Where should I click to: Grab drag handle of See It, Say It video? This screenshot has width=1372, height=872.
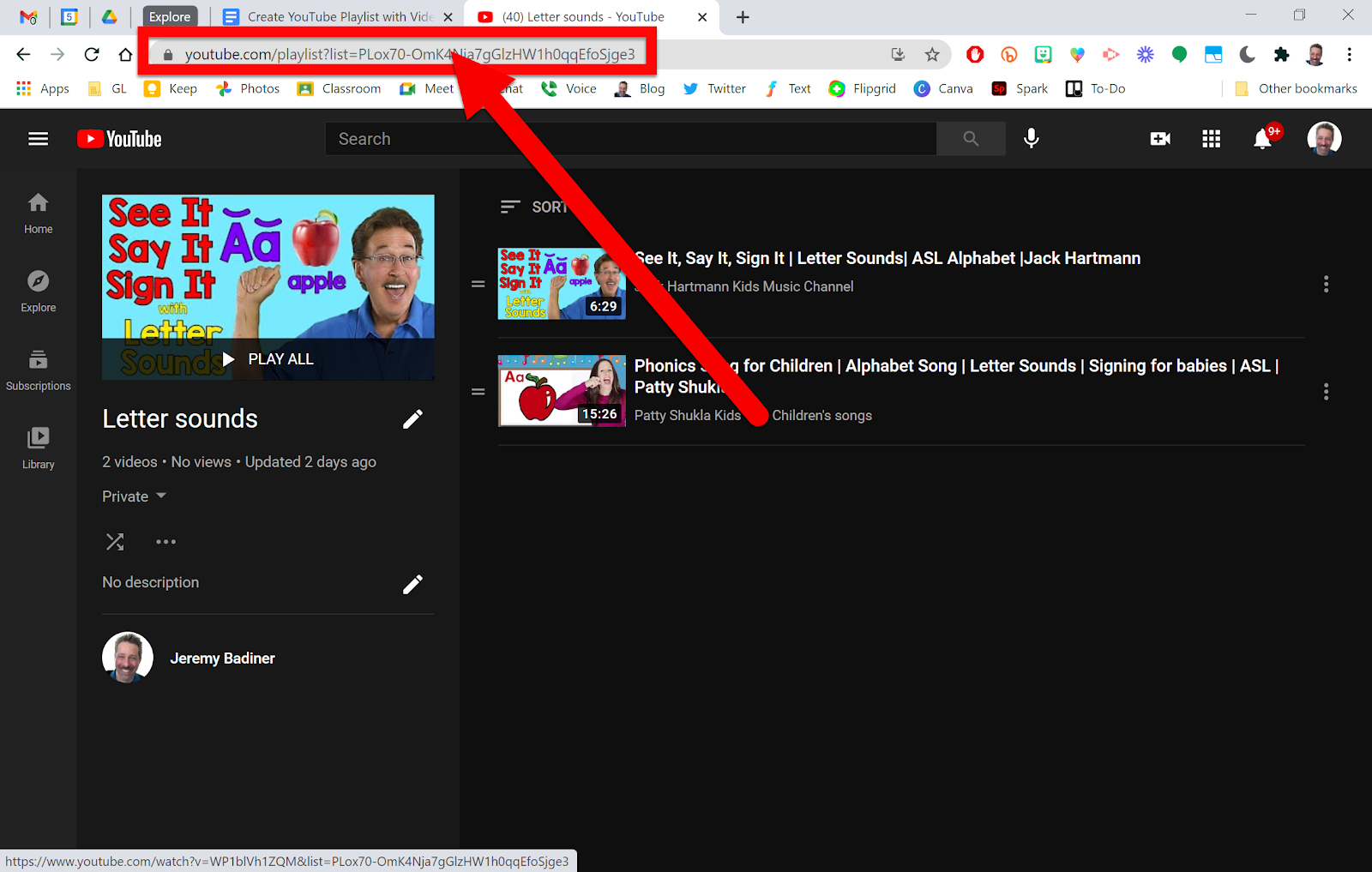tap(478, 284)
